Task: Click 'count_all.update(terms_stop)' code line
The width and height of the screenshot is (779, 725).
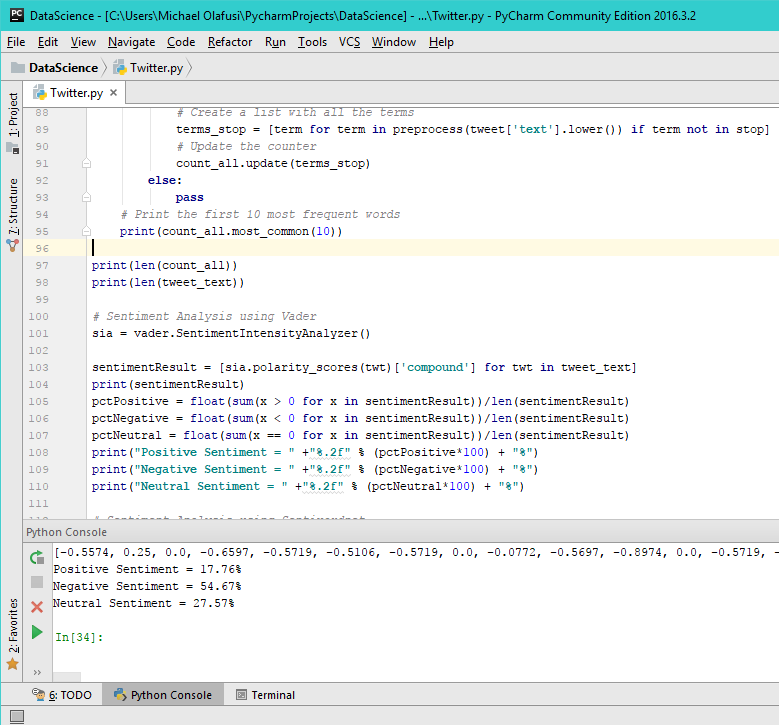Action: [x=273, y=163]
